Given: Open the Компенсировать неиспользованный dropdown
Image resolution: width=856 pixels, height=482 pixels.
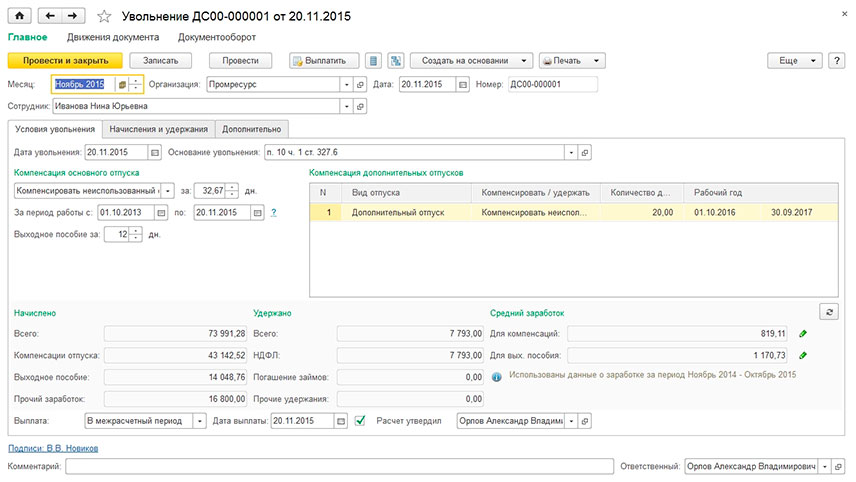Looking at the screenshot, I should tap(168, 191).
